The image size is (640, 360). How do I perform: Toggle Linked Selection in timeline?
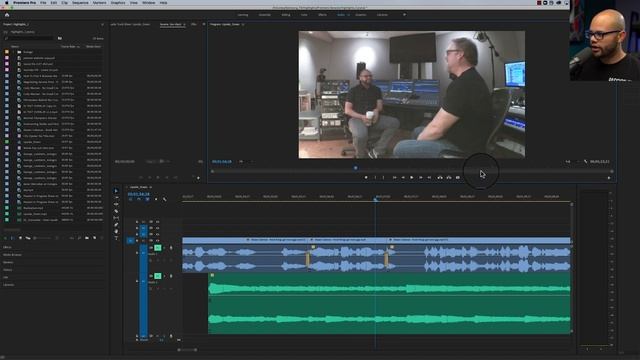pyautogui.click(x=147, y=200)
